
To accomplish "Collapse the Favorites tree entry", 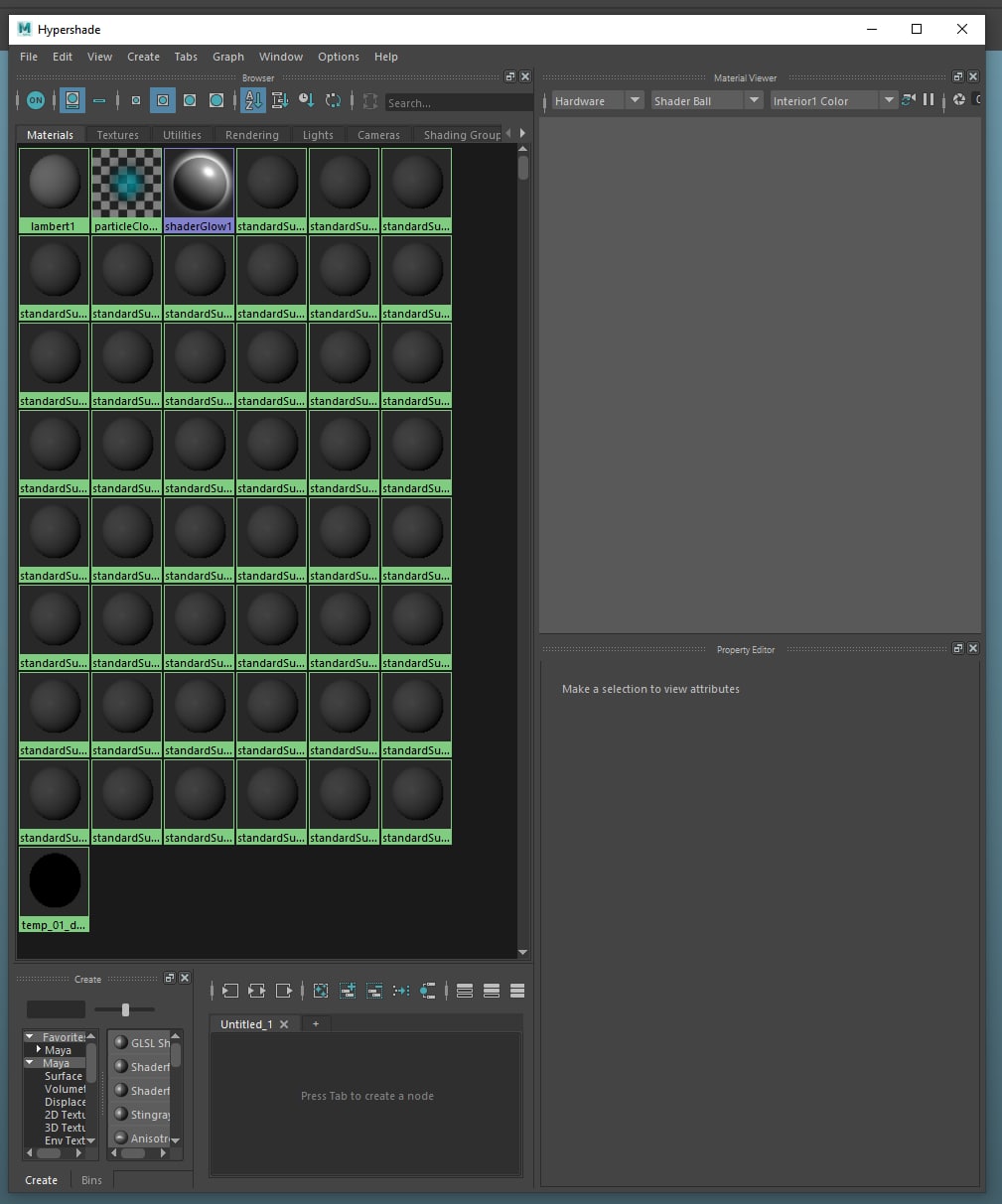I will pos(30,1037).
